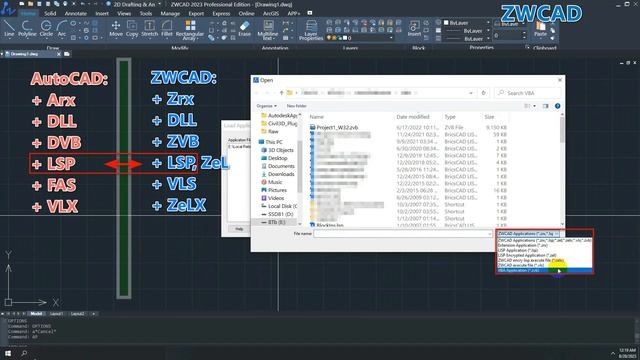This screenshot has height=360, width=640.
Task: Click the Insert block icon
Action: tap(414, 29)
